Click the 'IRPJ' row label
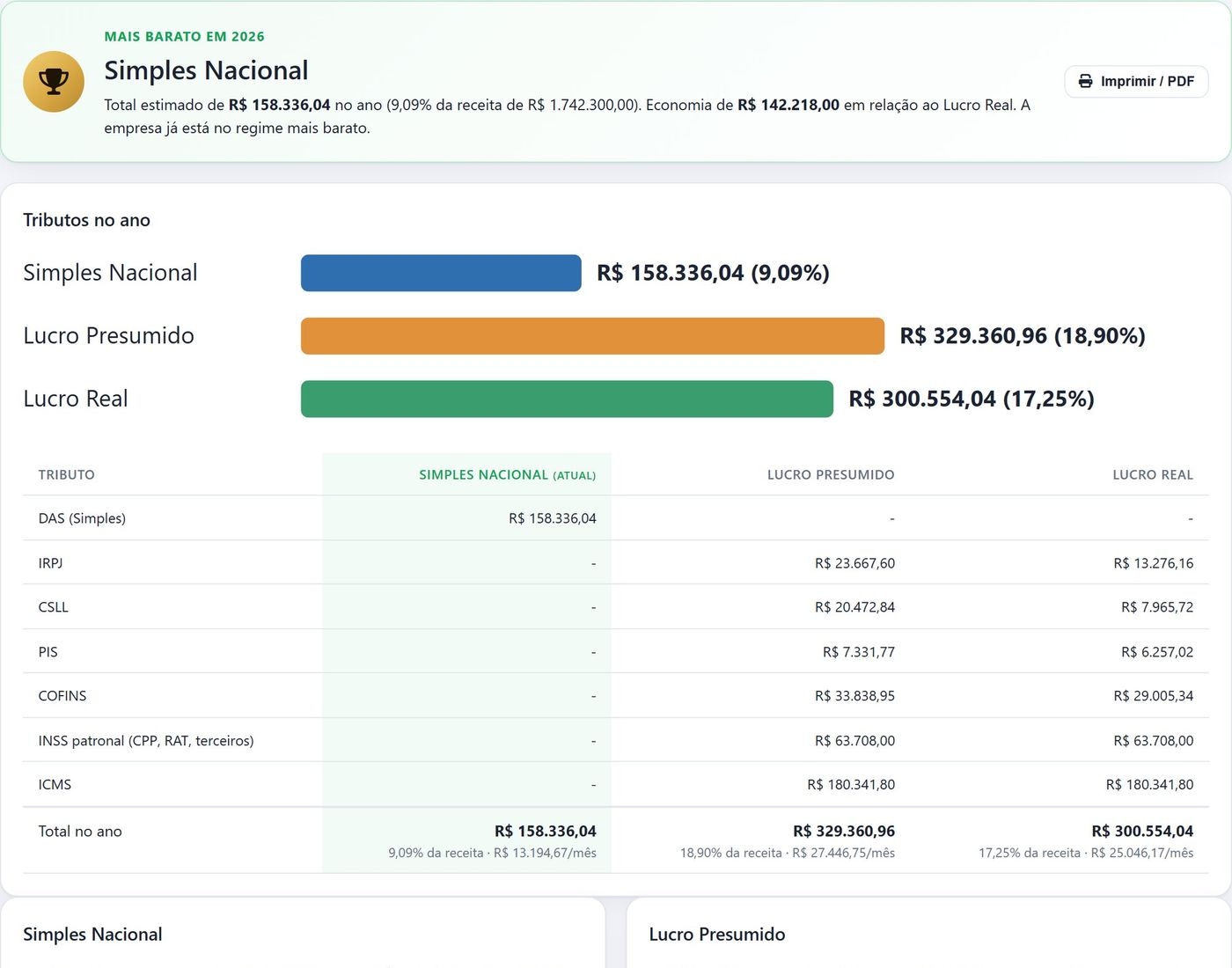 [x=50, y=563]
